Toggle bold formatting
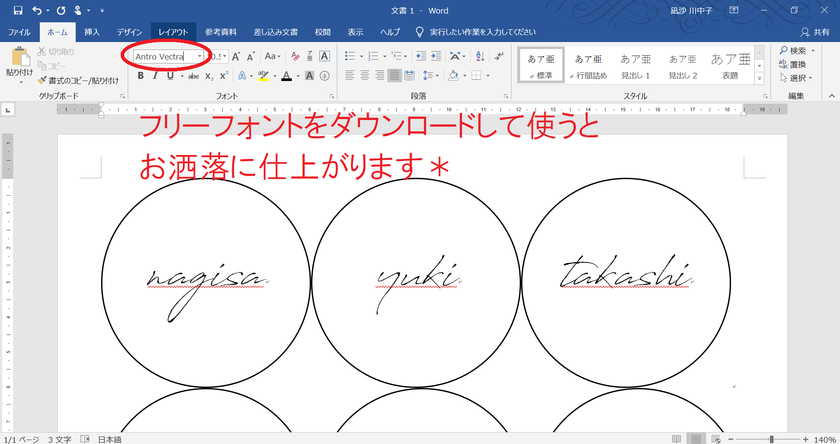This screenshot has width=840, height=444. [140, 76]
